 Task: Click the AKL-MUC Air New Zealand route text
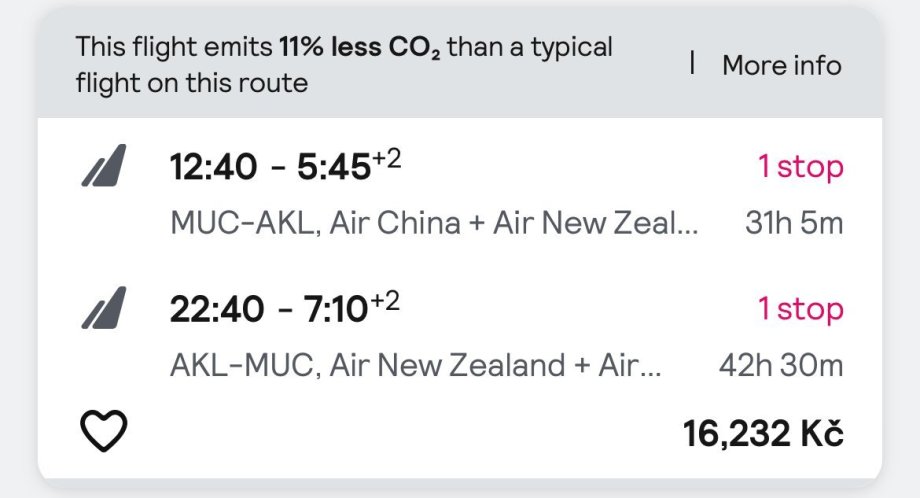coord(416,365)
